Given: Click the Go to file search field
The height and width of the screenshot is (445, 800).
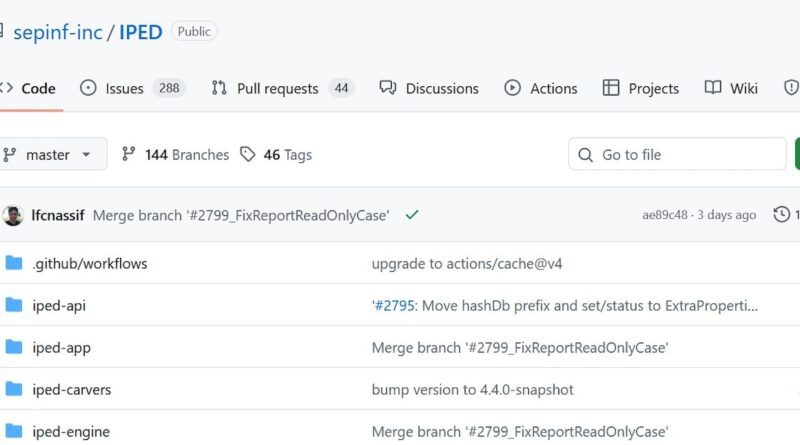Looking at the screenshot, I should (x=678, y=155).
